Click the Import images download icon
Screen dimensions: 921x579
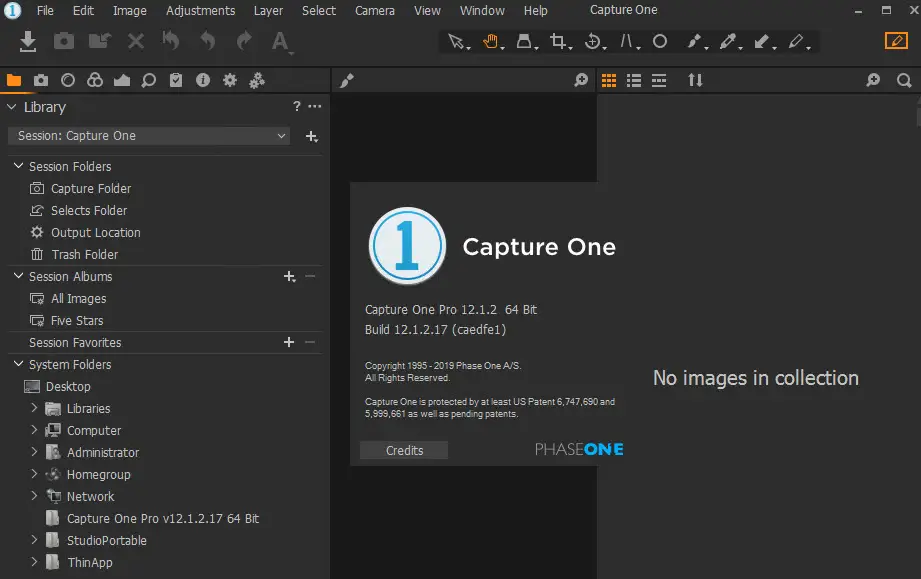(28, 42)
